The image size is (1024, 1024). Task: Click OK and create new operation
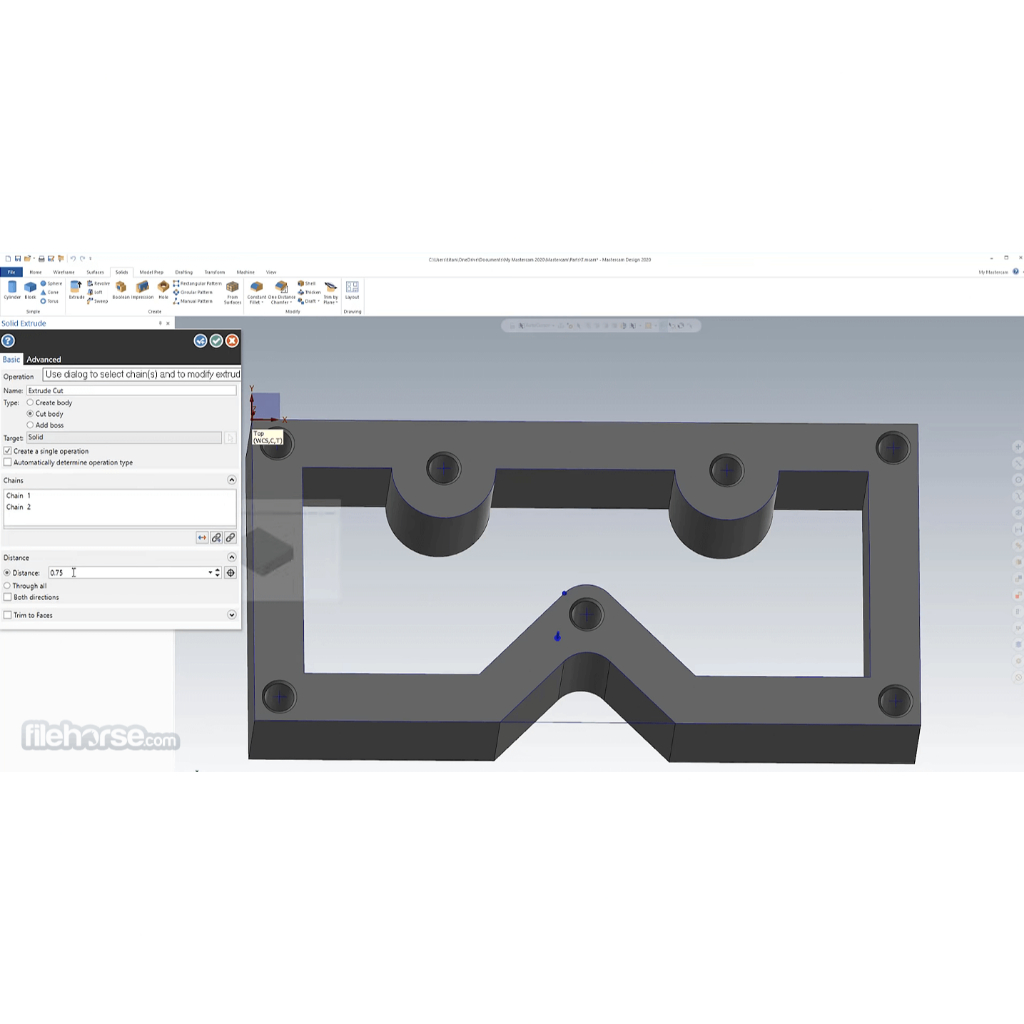click(200, 341)
